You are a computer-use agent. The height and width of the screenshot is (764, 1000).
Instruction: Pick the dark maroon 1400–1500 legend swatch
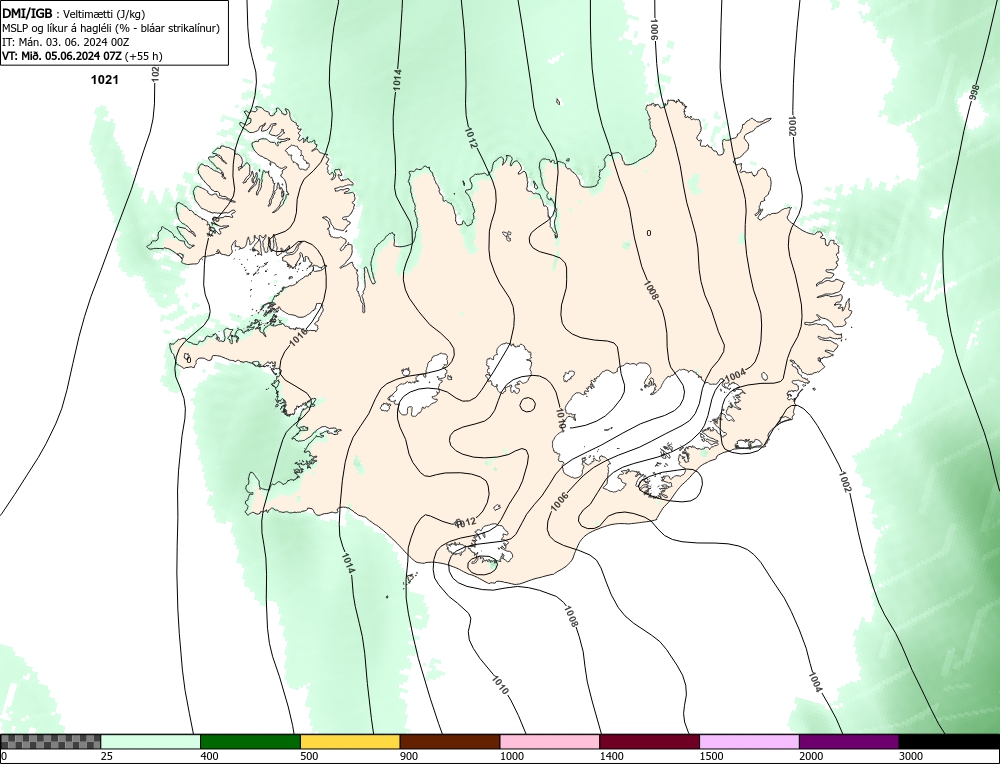[x=649, y=741]
